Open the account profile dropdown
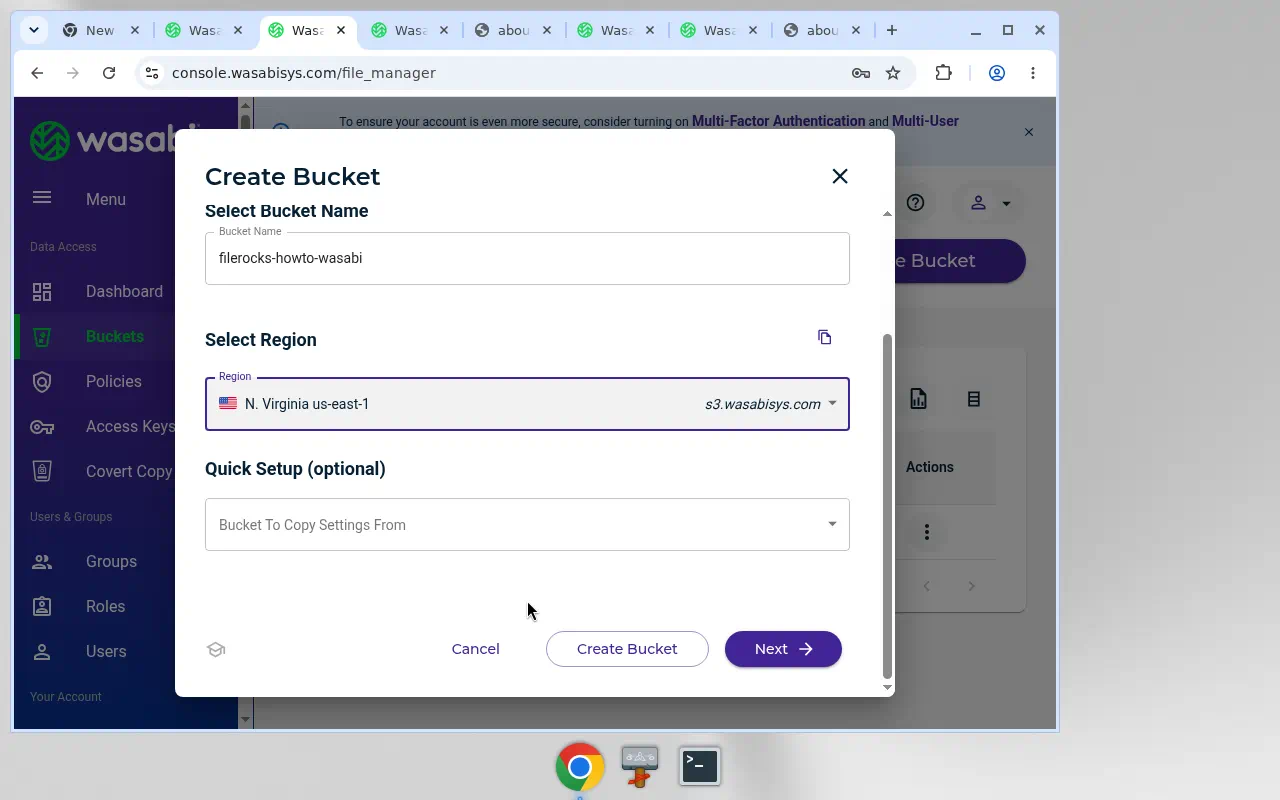The height and width of the screenshot is (800, 1280). click(989, 203)
